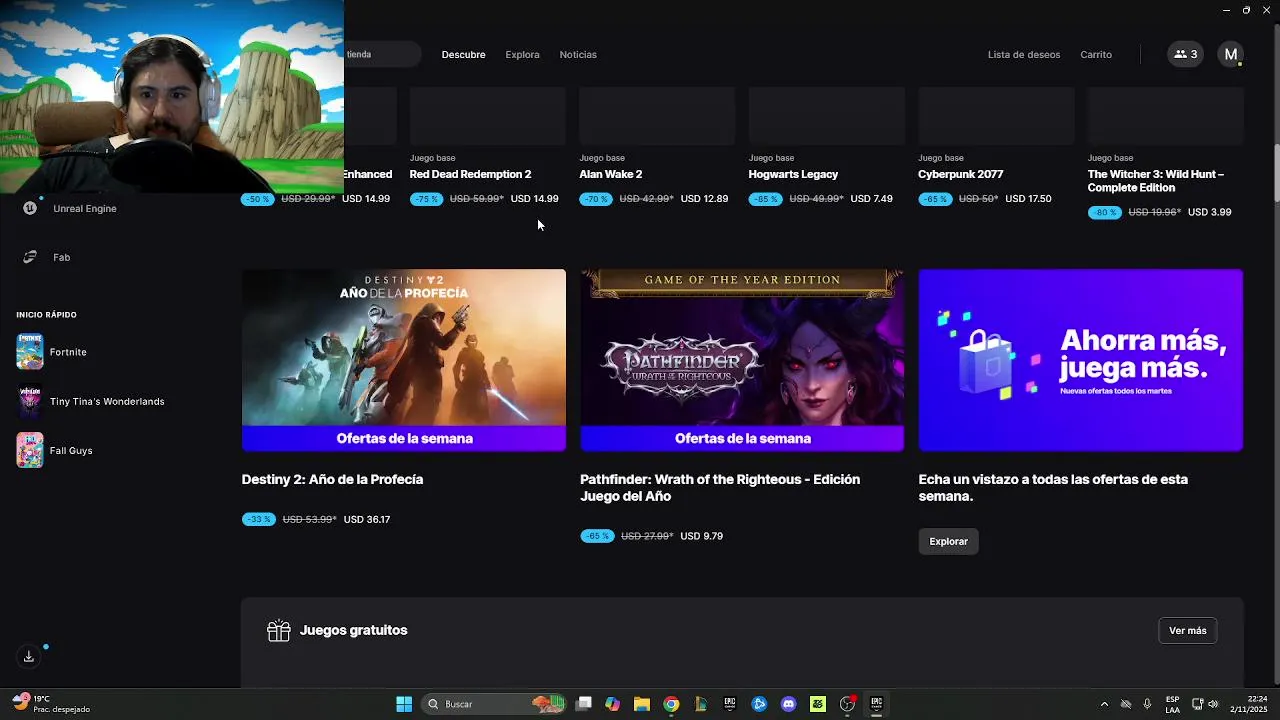Open the friends list showing 3 online
1280x720 pixels.
[1185, 54]
